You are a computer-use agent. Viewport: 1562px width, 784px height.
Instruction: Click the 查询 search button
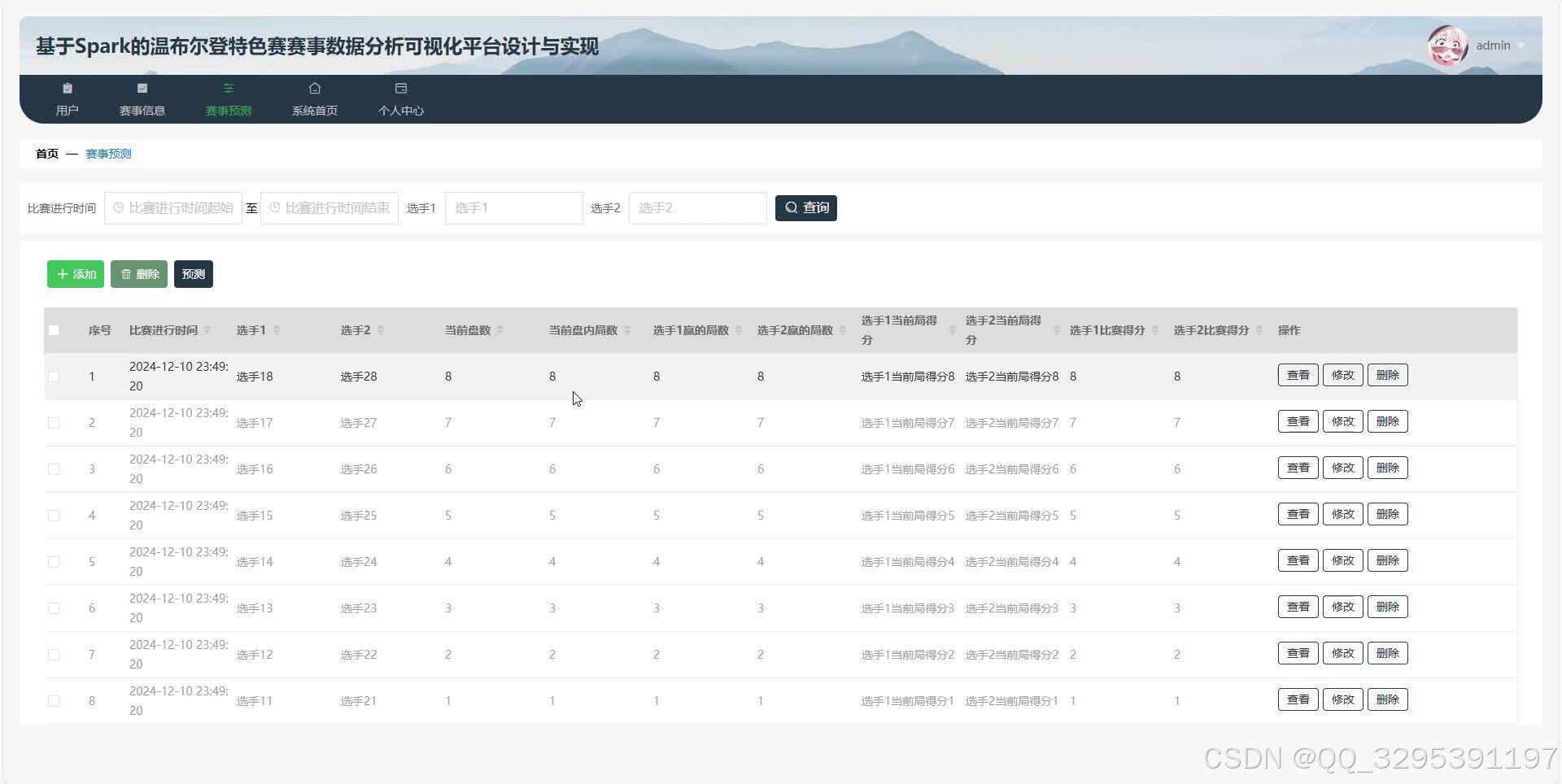(805, 208)
